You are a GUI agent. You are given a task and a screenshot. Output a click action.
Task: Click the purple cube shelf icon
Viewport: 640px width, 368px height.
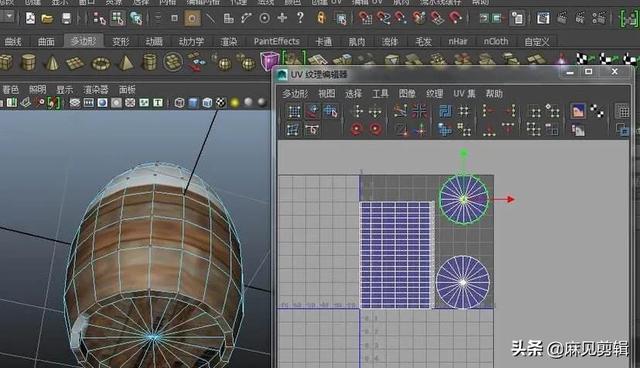pos(269,62)
